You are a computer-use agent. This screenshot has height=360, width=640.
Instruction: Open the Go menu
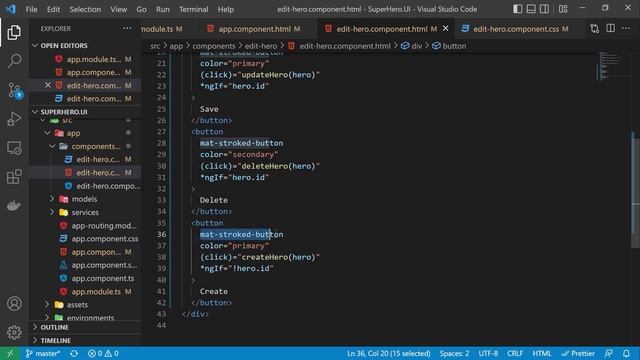[x=141, y=9]
